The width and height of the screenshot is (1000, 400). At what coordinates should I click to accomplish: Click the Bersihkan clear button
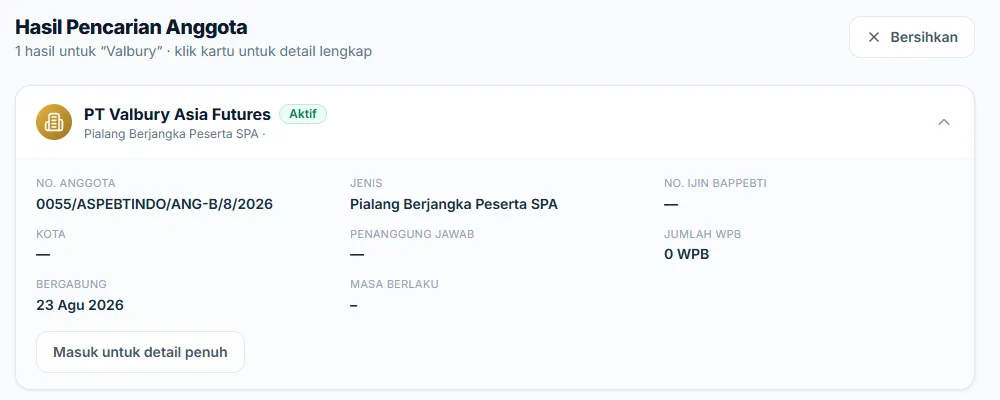tap(911, 37)
